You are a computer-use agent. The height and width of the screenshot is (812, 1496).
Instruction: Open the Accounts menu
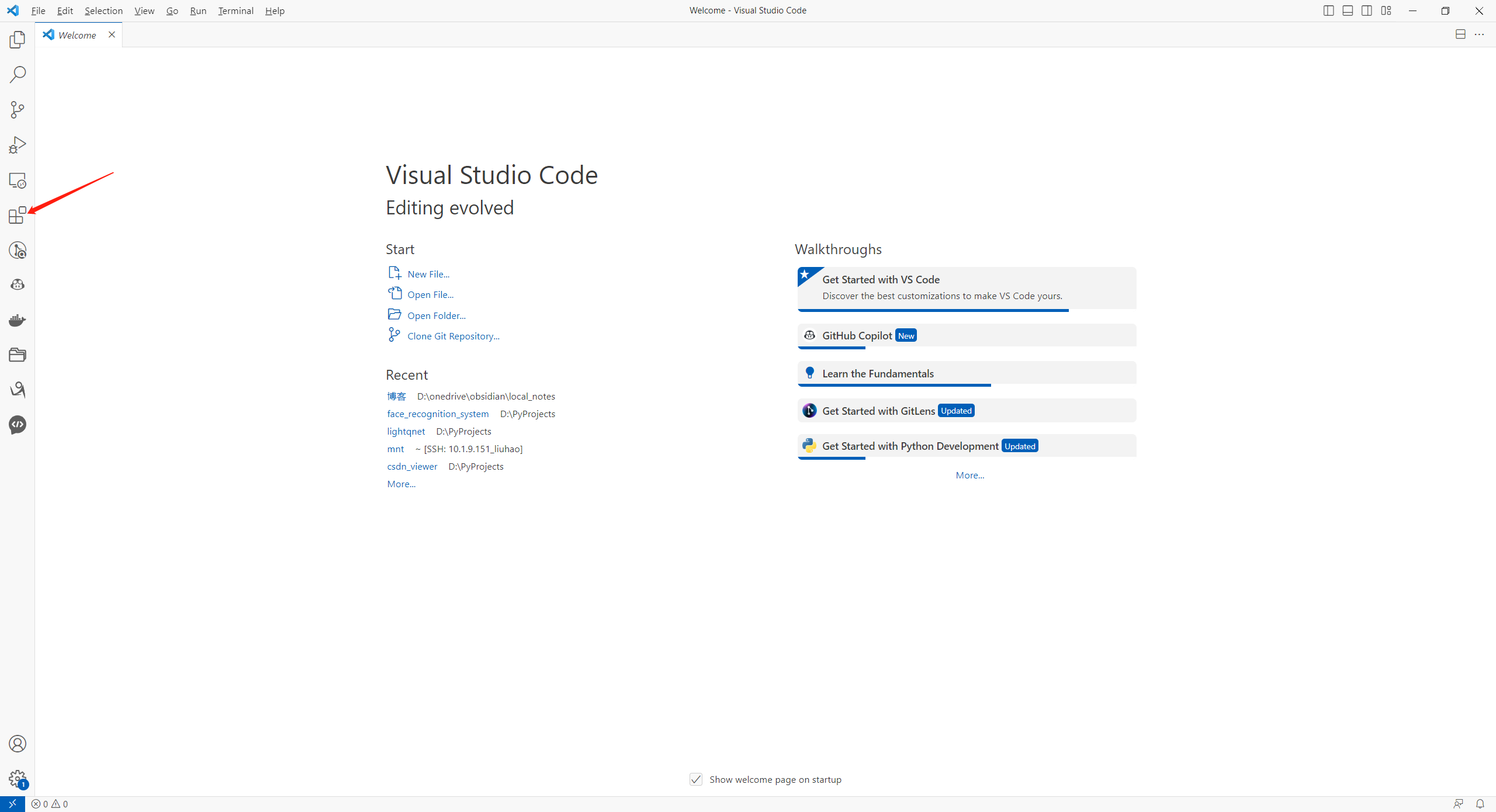click(x=18, y=744)
